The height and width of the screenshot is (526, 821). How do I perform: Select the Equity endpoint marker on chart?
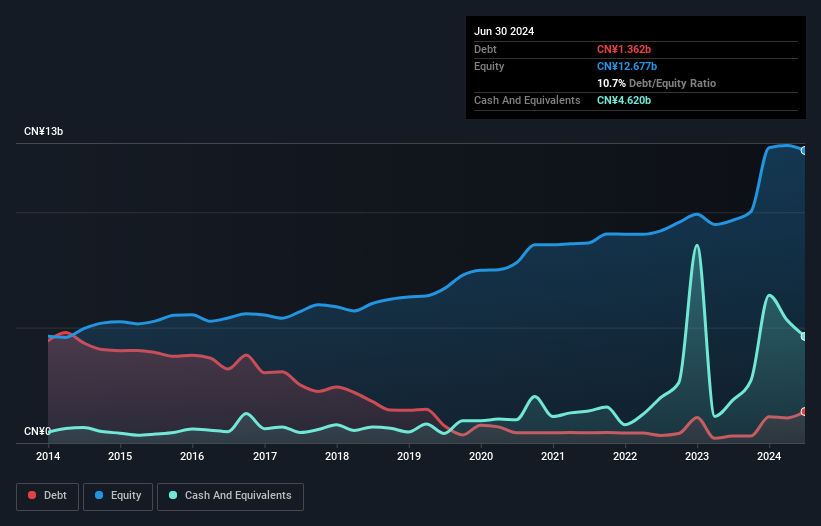[804, 151]
